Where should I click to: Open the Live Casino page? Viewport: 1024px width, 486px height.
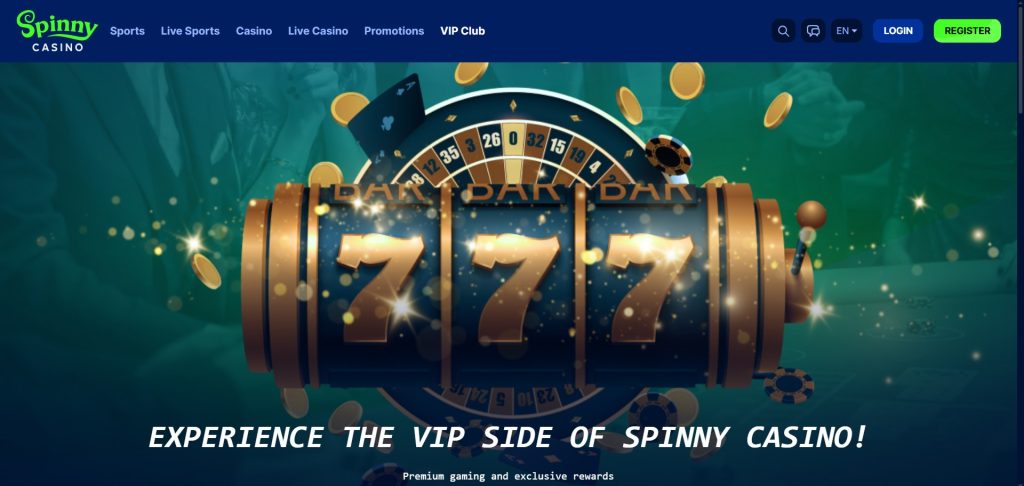(x=318, y=31)
